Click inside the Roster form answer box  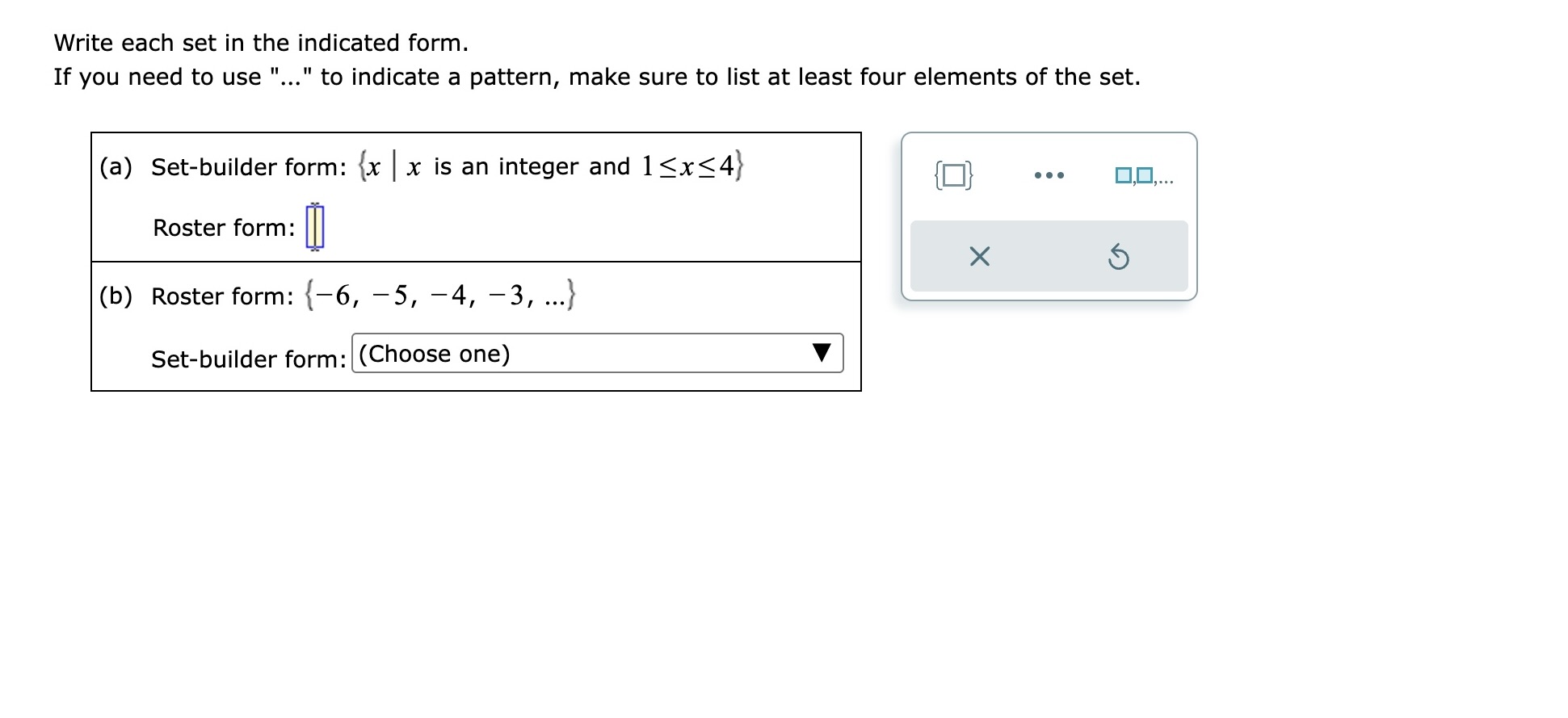coord(314,227)
